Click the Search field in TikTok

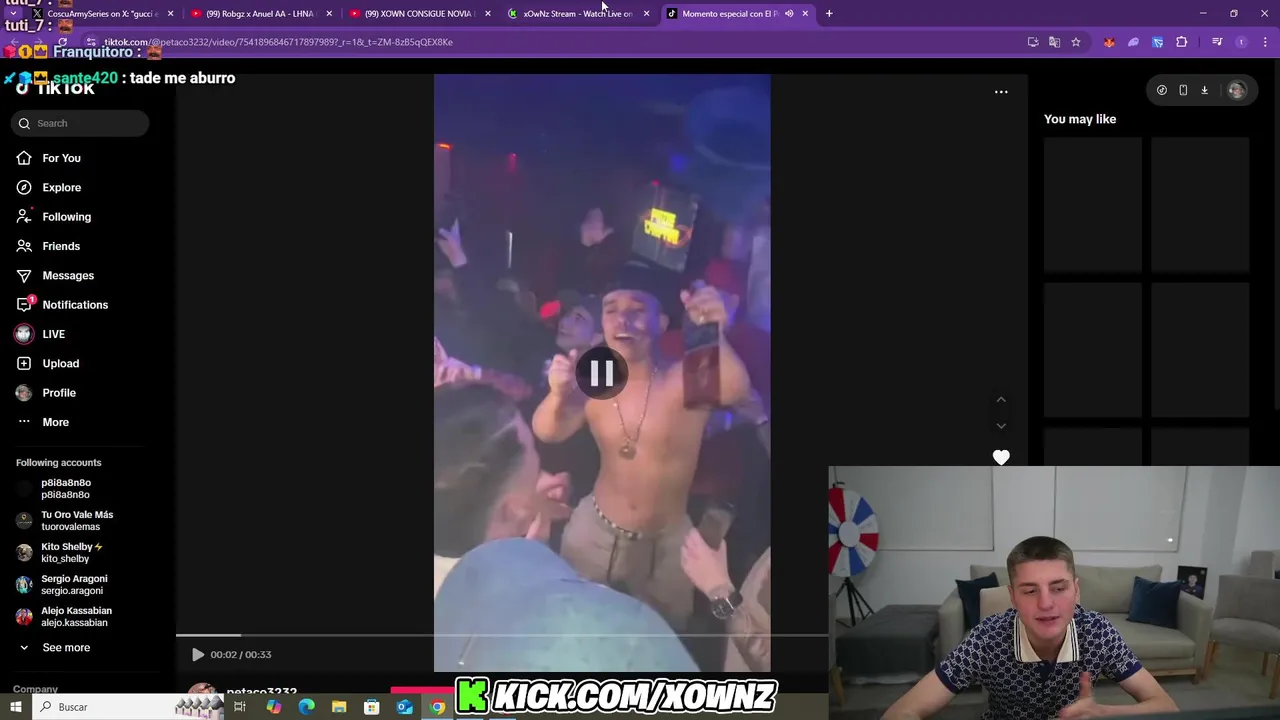pos(81,123)
